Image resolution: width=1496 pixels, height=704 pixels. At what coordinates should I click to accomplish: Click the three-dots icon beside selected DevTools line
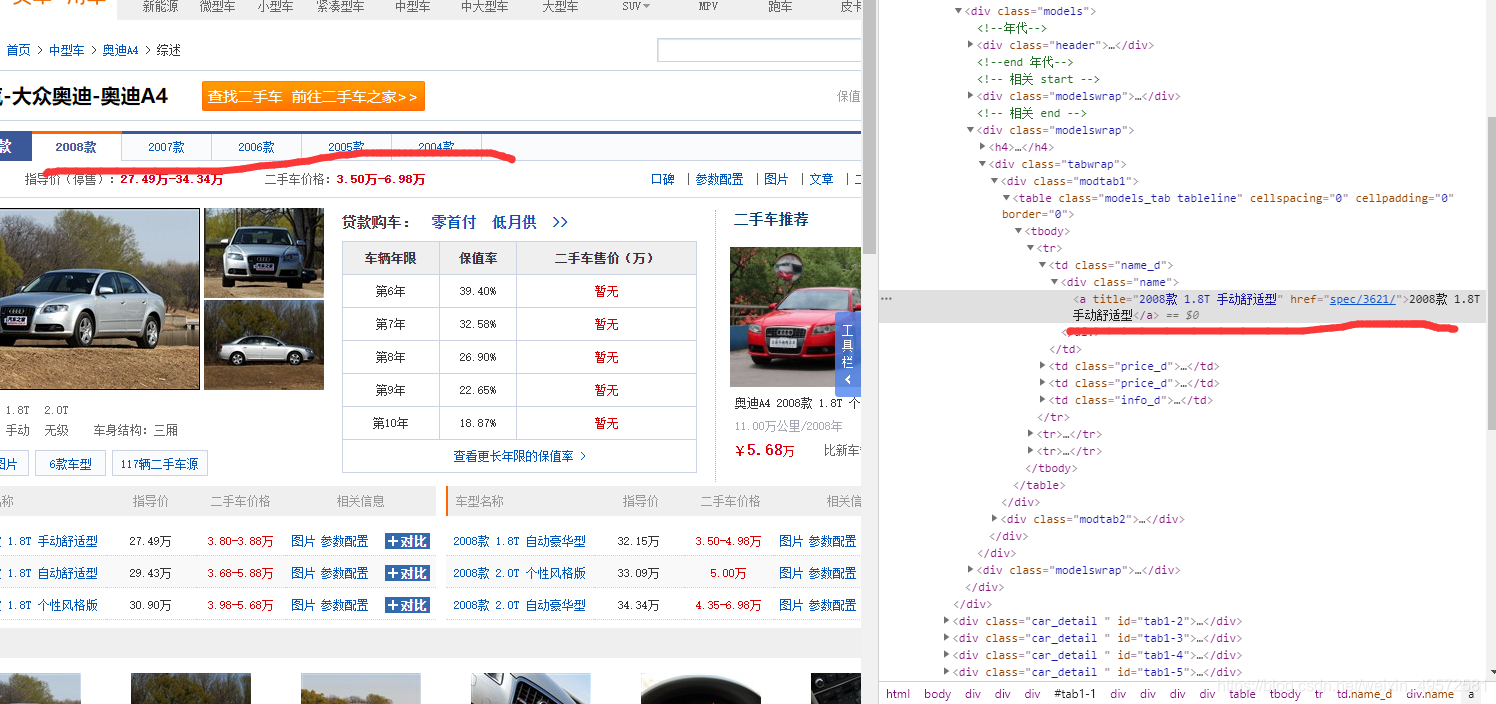pos(886,298)
